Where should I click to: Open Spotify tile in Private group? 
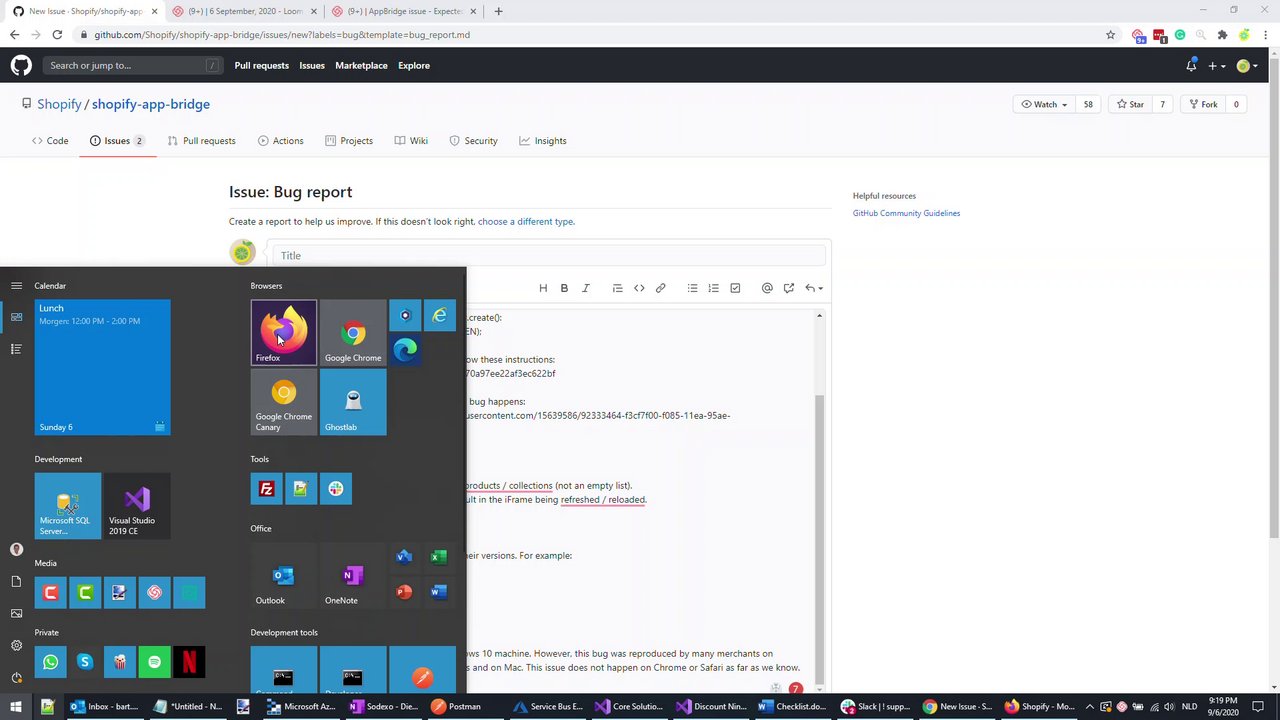(x=154, y=662)
